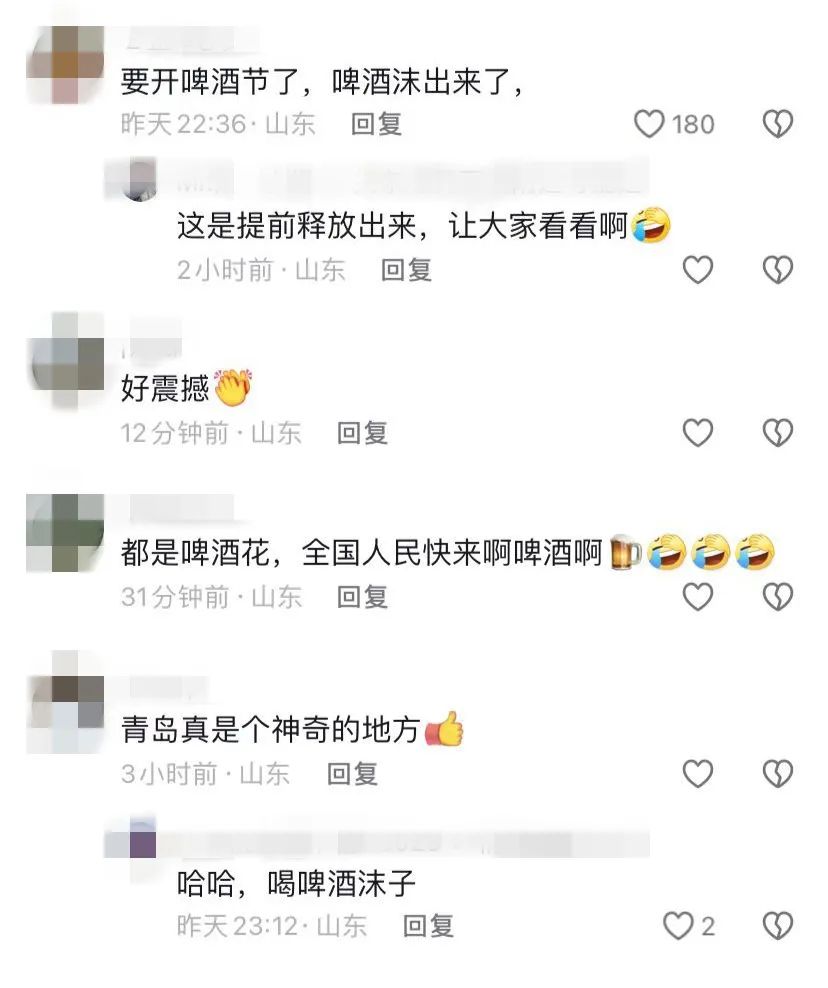Reply to the 2小时前 comment
This screenshot has height=988, width=828.
(x=406, y=270)
